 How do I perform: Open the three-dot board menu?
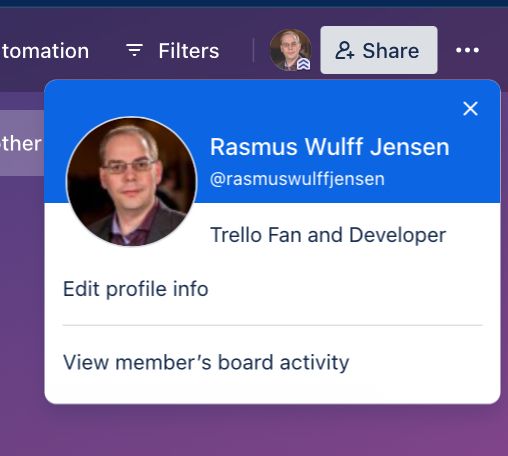(467, 50)
